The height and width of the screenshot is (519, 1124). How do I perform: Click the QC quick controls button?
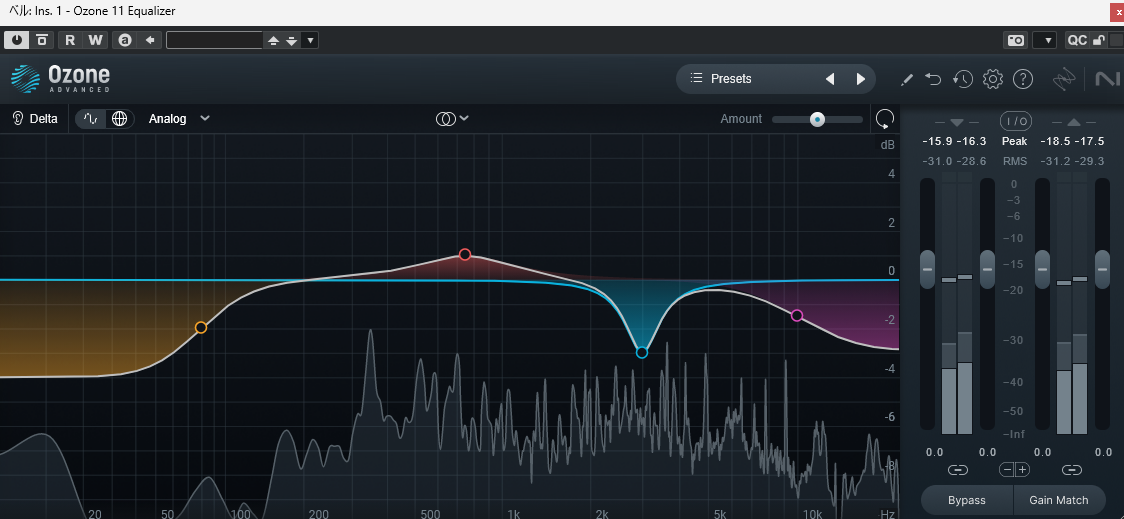[1077, 40]
